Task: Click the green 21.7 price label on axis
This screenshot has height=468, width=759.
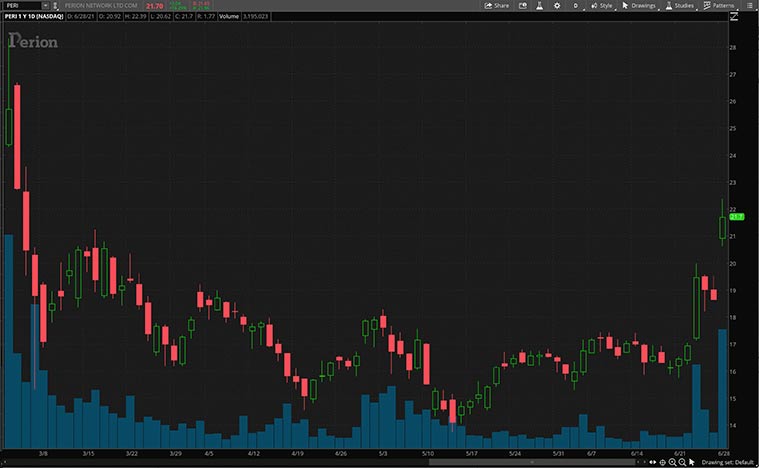Action: [735, 217]
